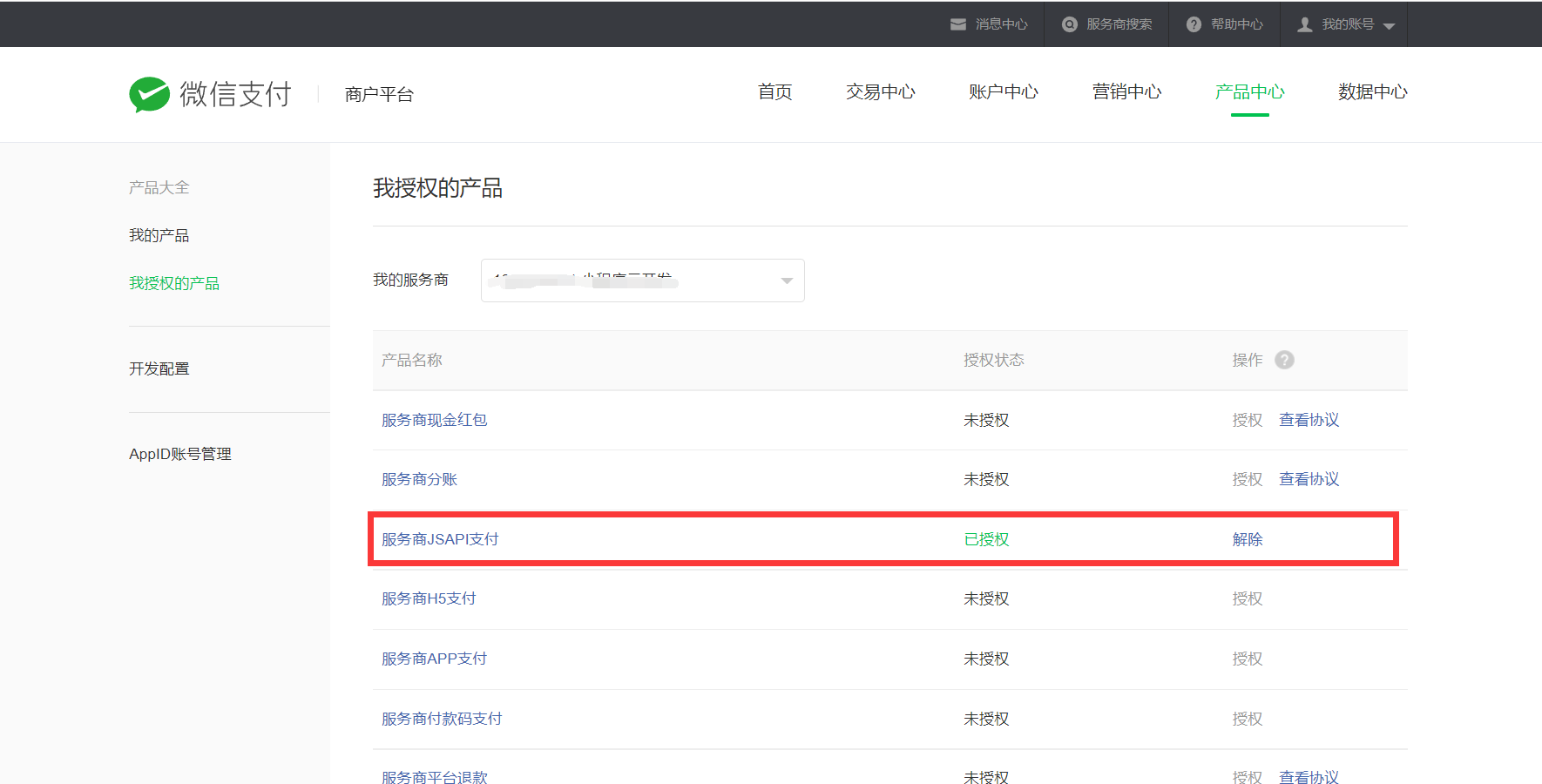1542x784 pixels.
Task: Open the 服务商JSAPI支付 product link
Action: point(440,539)
